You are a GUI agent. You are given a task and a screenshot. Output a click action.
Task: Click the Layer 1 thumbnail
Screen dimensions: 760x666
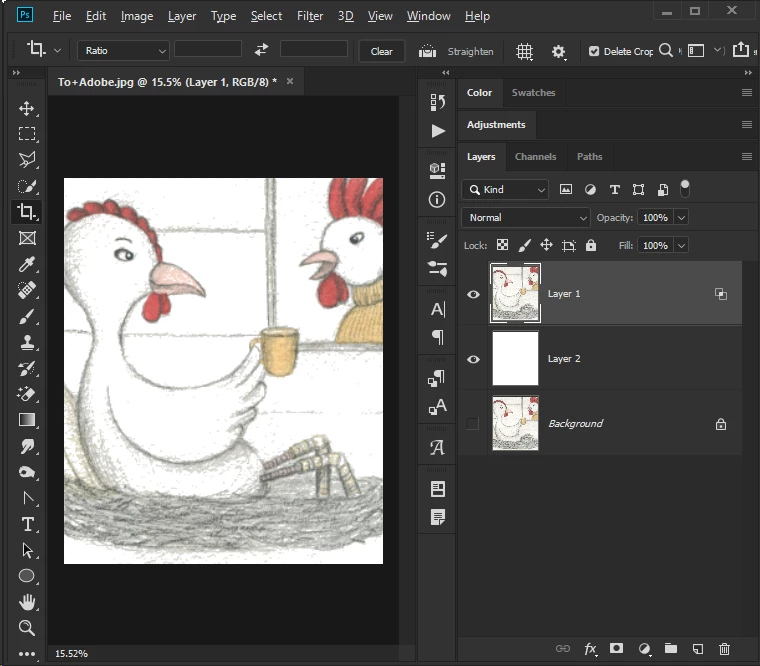[515, 293]
